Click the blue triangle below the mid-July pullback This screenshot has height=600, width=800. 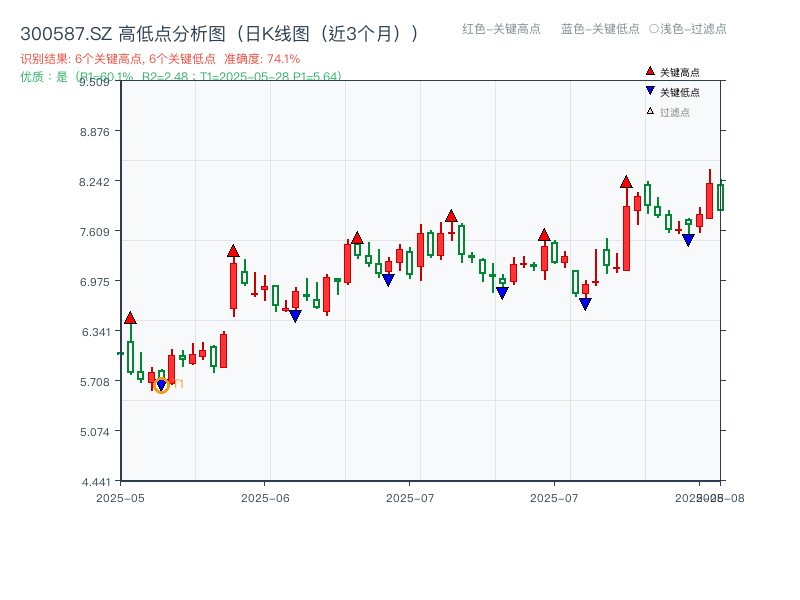click(502, 291)
